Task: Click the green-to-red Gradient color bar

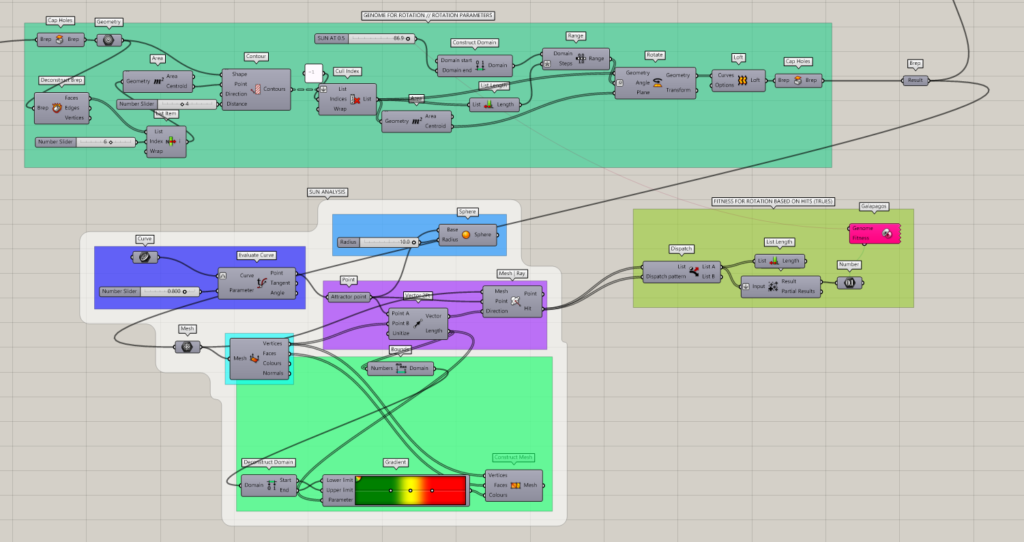Action: click(411, 490)
